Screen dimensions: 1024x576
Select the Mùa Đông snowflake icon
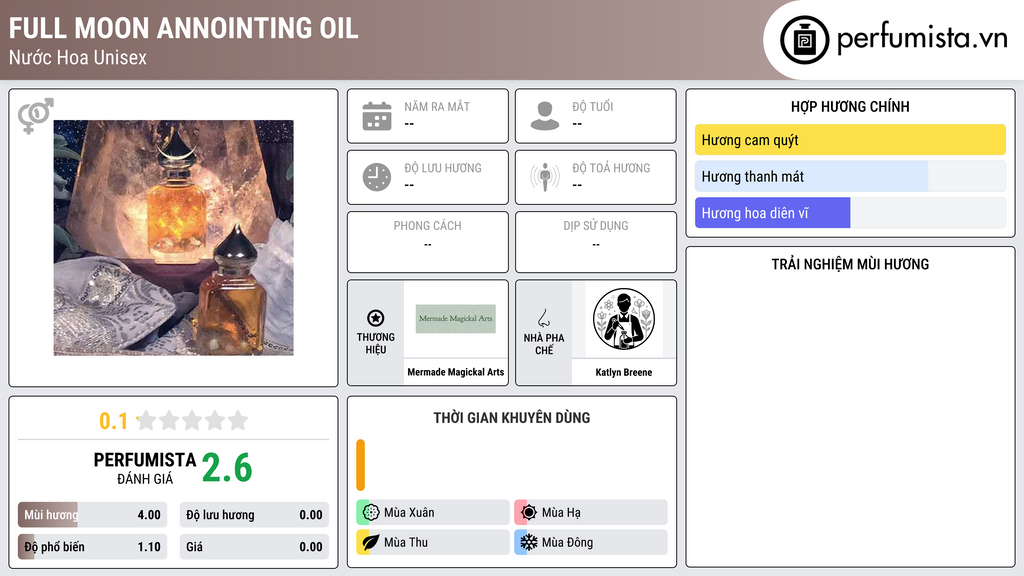tap(528, 542)
